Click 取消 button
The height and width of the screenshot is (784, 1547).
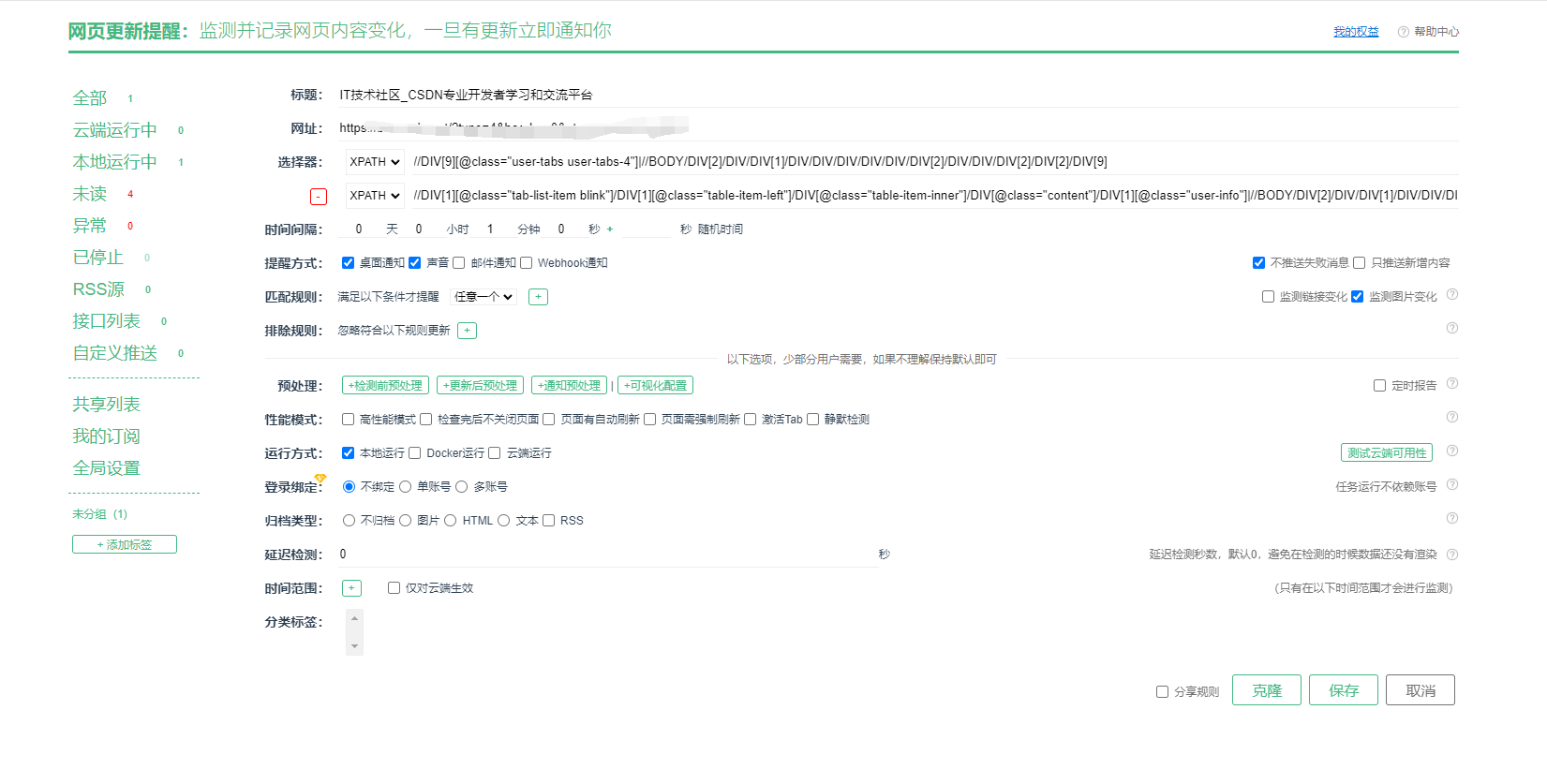pyautogui.click(x=1421, y=690)
